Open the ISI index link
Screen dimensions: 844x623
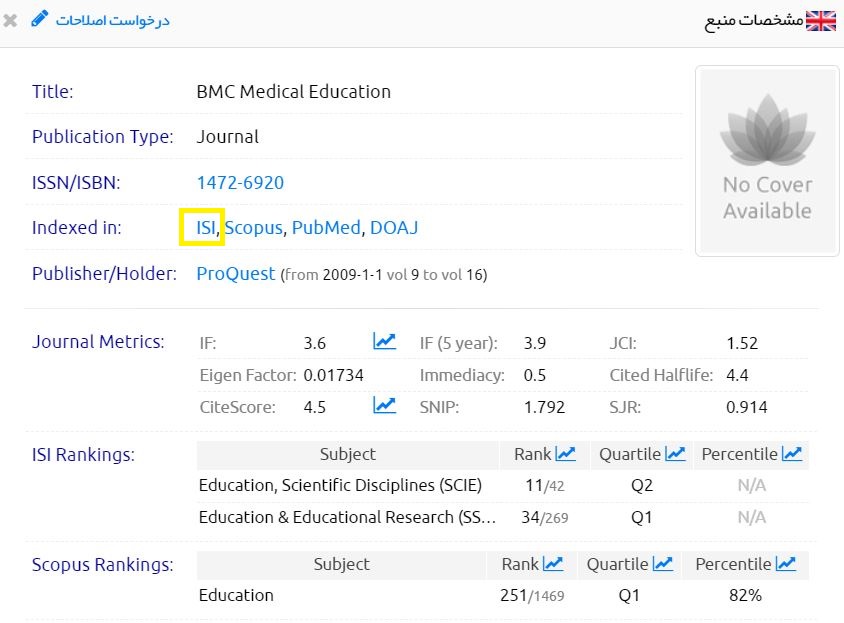(x=206, y=228)
